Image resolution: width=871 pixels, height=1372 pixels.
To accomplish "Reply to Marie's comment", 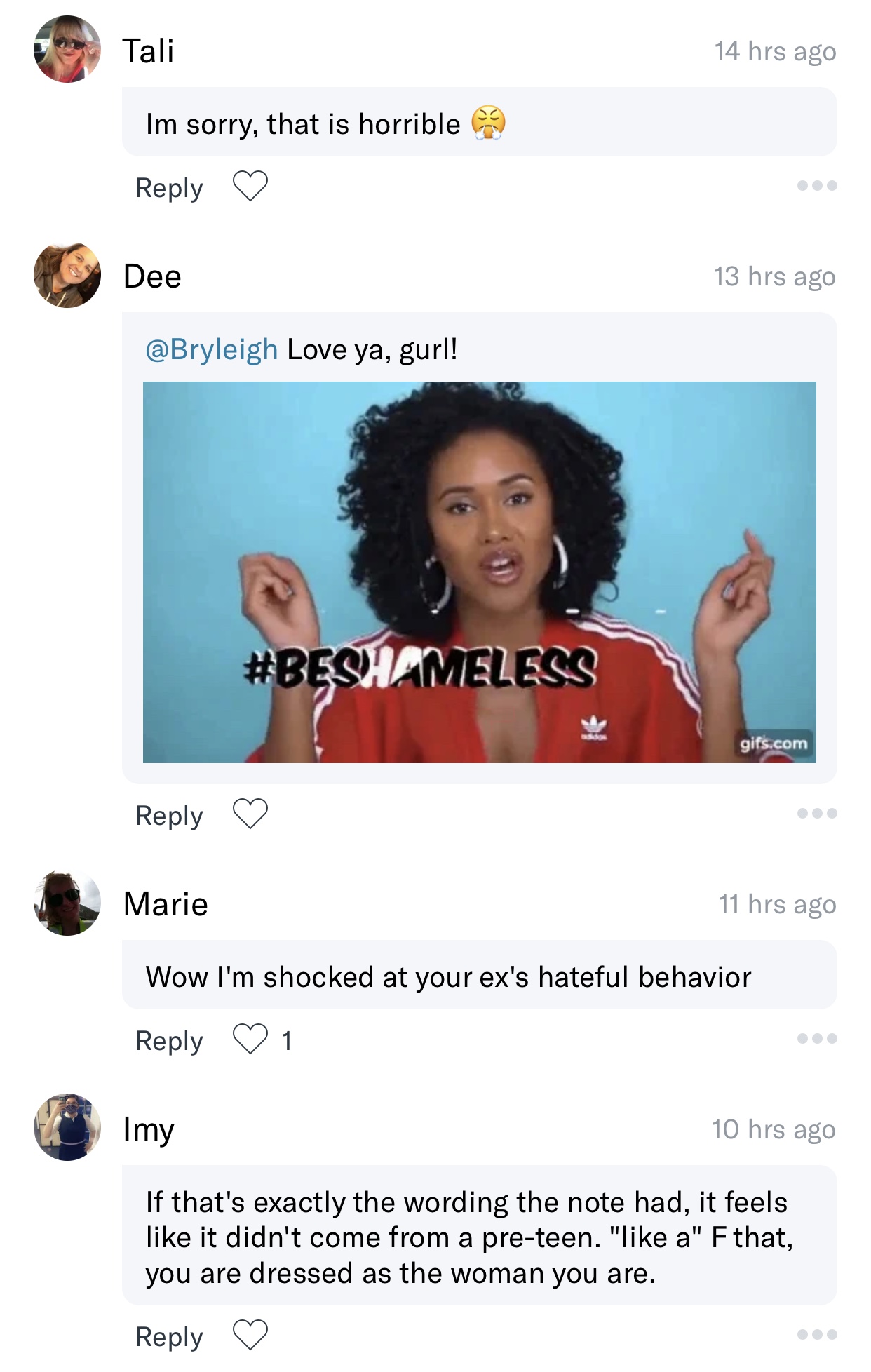I will tap(169, 1041).
